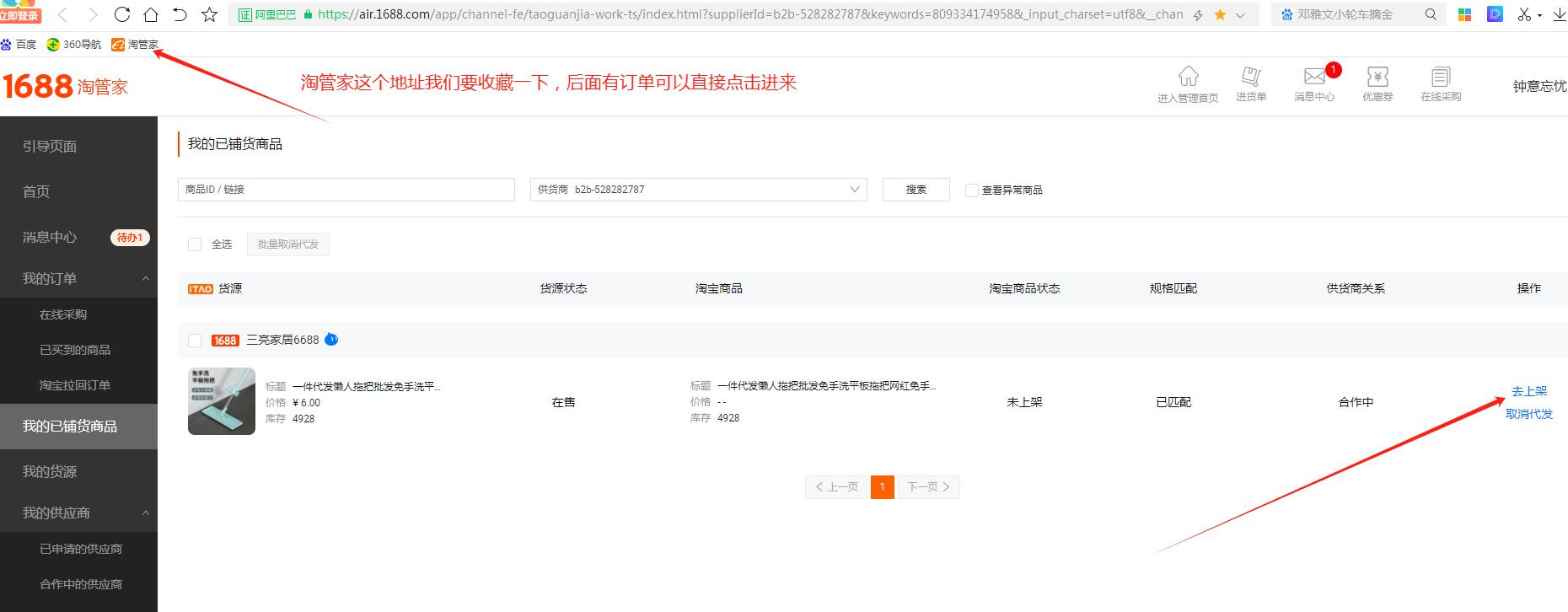Click the lightning speed-mode icon in address bar
This screenshot has height=612, width=1568.
point(1198,14)
